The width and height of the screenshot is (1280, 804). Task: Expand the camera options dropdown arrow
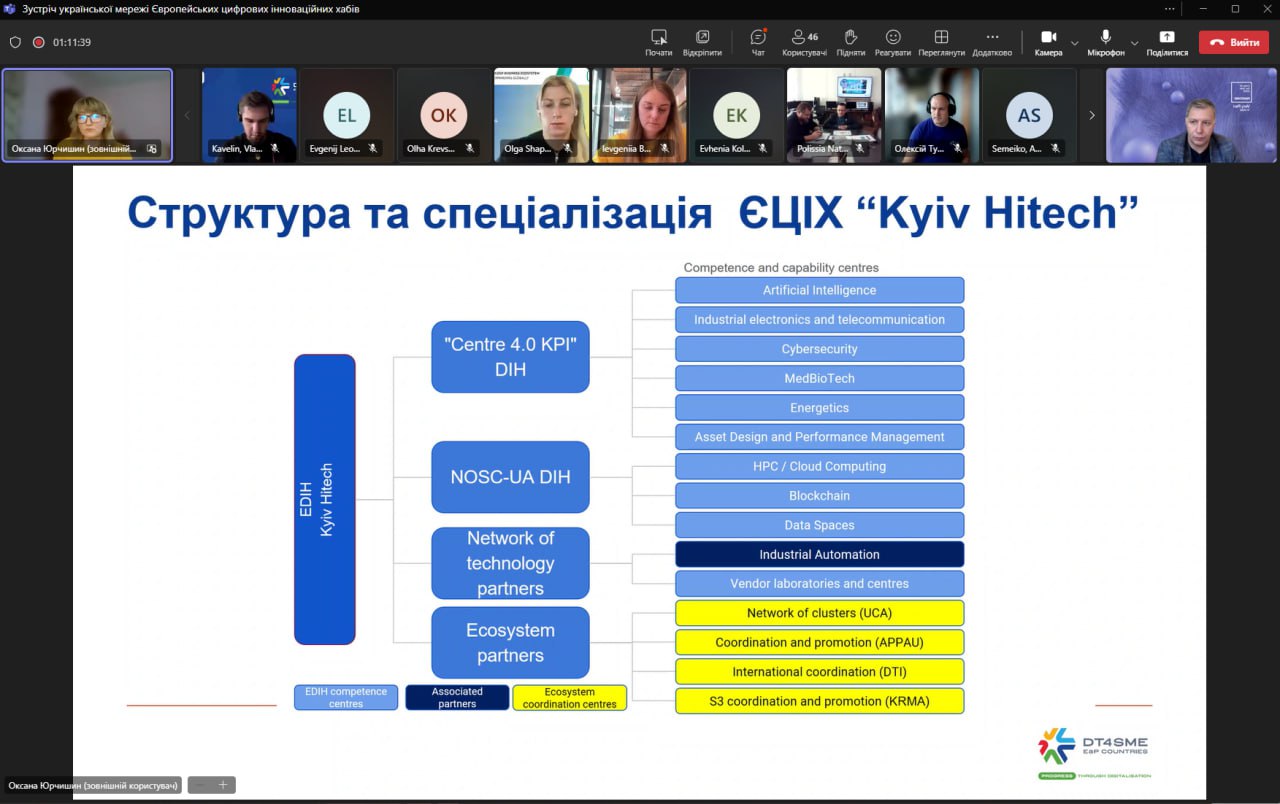click(1075, 43)
